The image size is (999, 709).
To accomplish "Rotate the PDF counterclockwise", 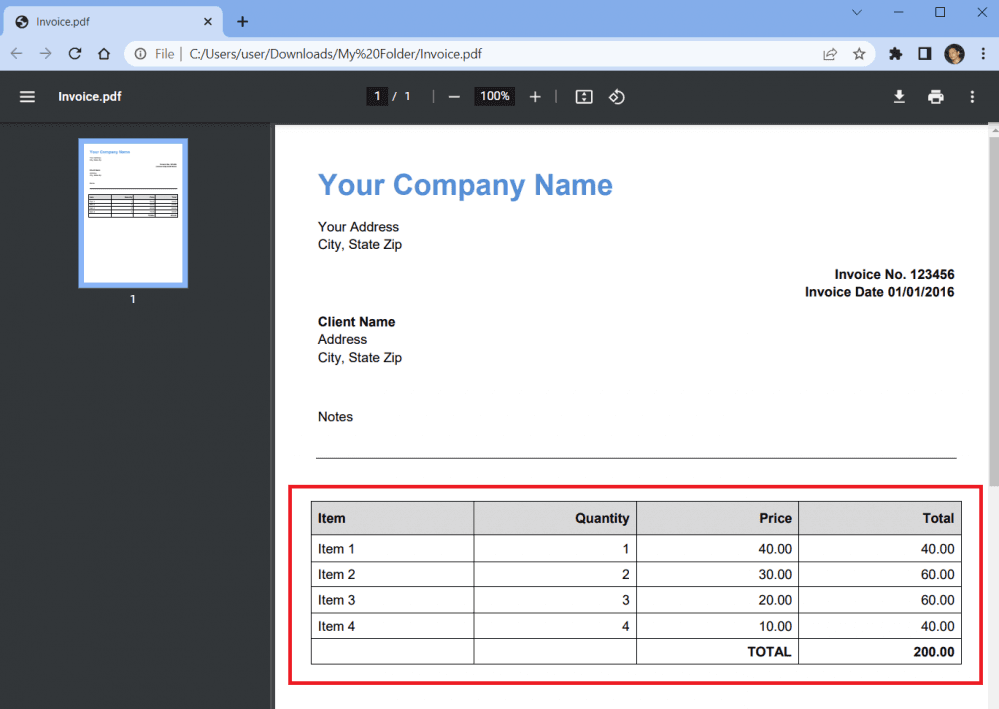I will [617, 97].
